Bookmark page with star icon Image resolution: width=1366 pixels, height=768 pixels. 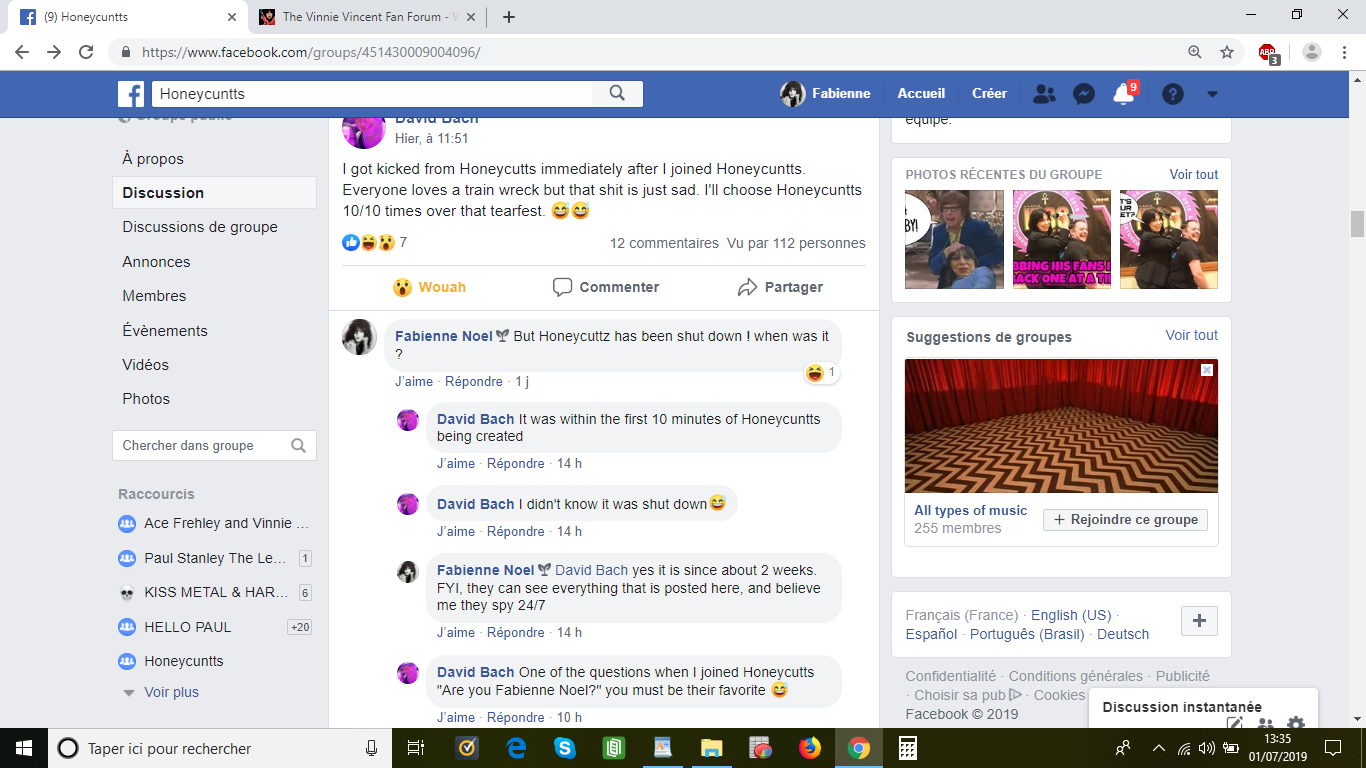1227,52
